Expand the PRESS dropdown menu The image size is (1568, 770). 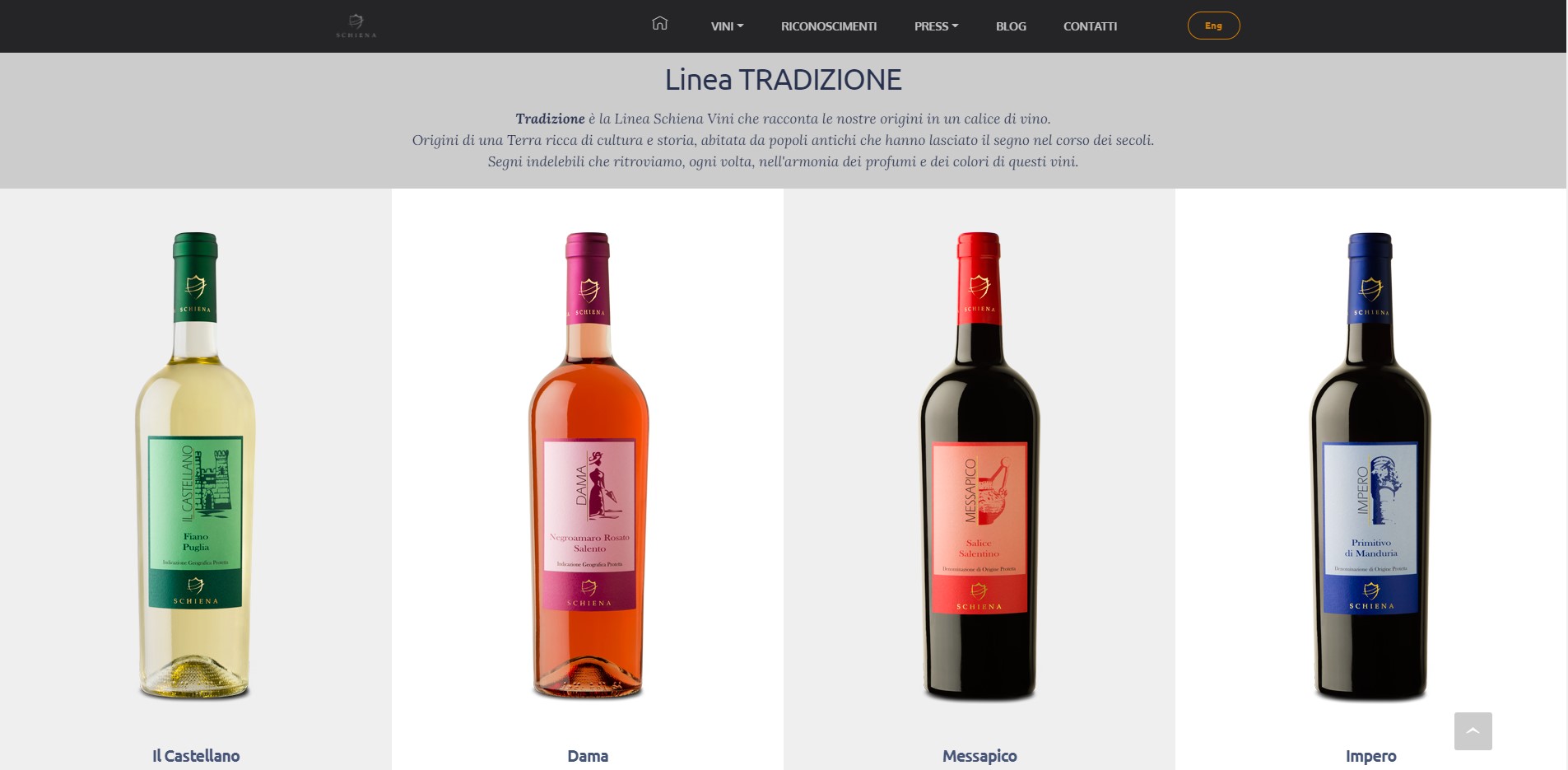(x=936, y=26)
